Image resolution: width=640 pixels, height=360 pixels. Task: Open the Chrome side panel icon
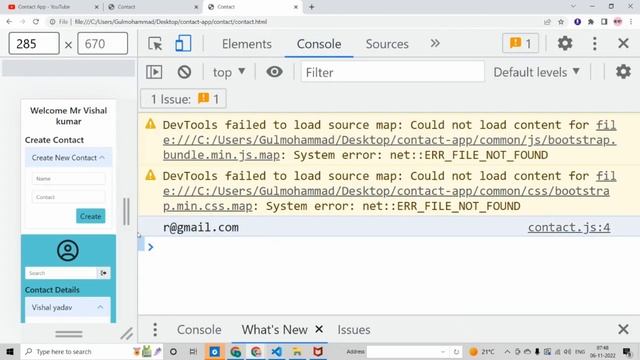point(604,22)
